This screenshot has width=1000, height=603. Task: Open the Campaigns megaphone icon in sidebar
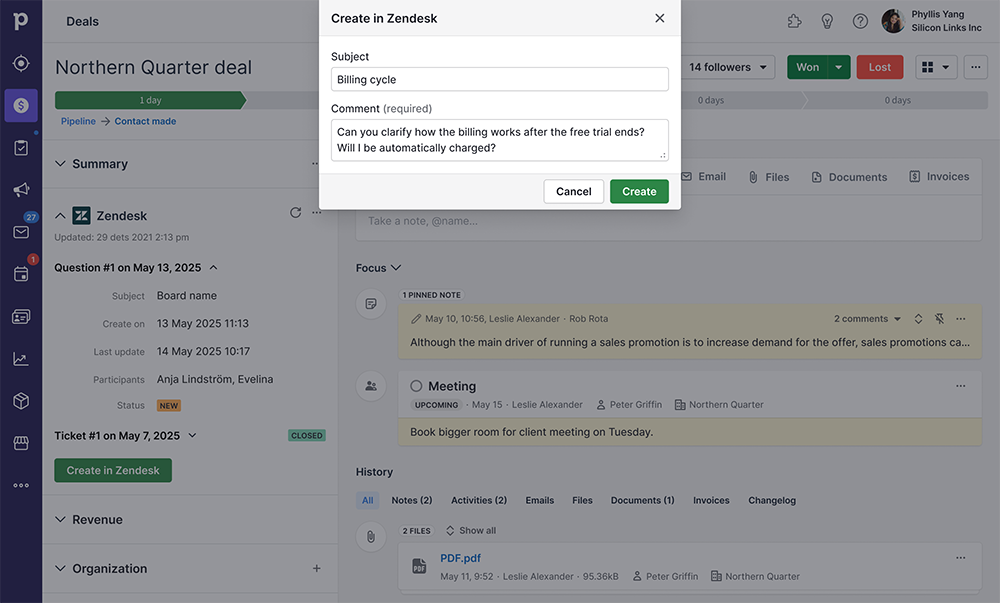21,189
